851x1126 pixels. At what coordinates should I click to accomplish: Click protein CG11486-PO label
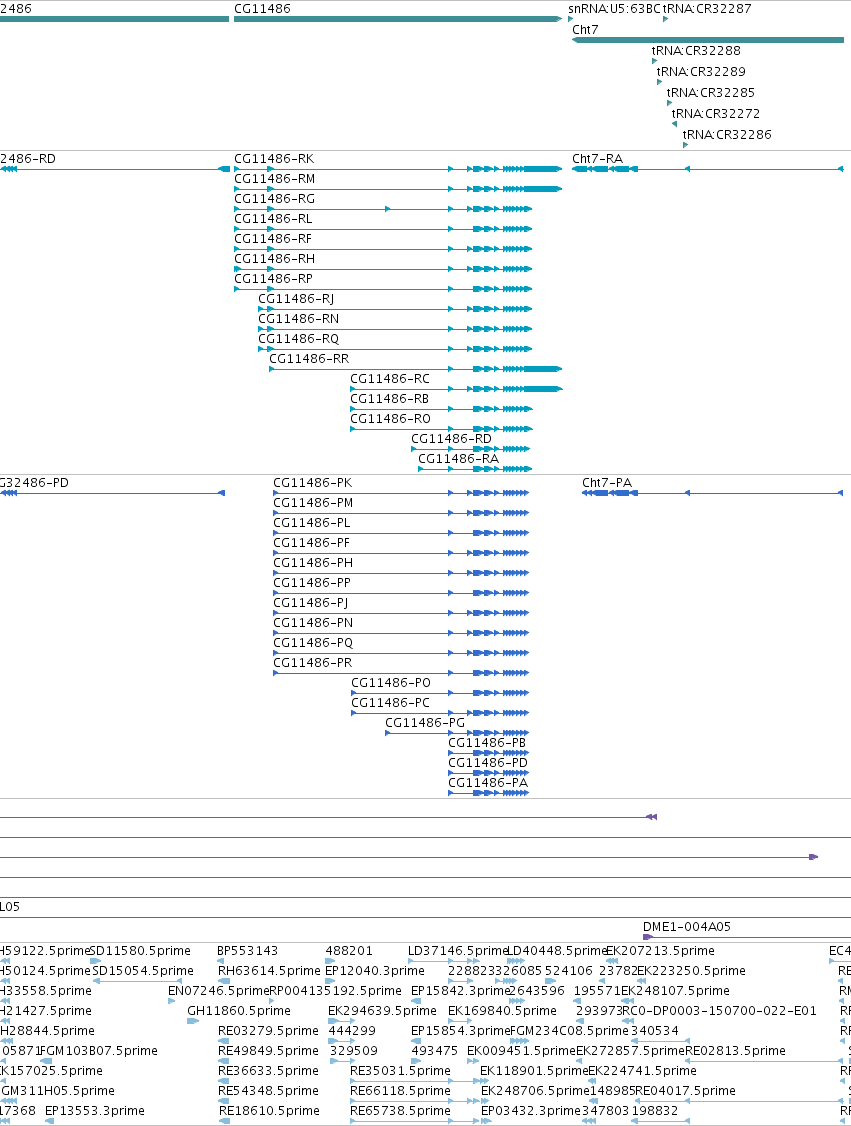391,682
